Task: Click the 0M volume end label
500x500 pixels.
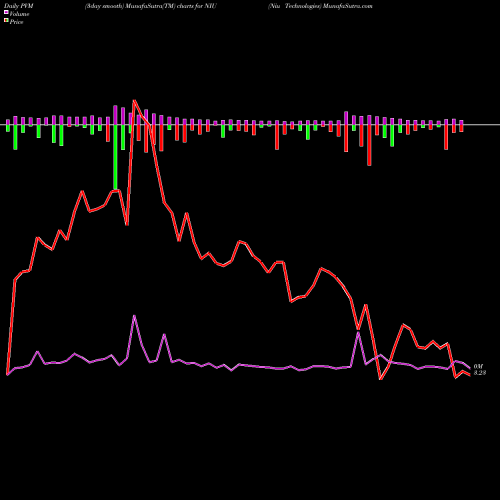Action: (x=478, y=367)
